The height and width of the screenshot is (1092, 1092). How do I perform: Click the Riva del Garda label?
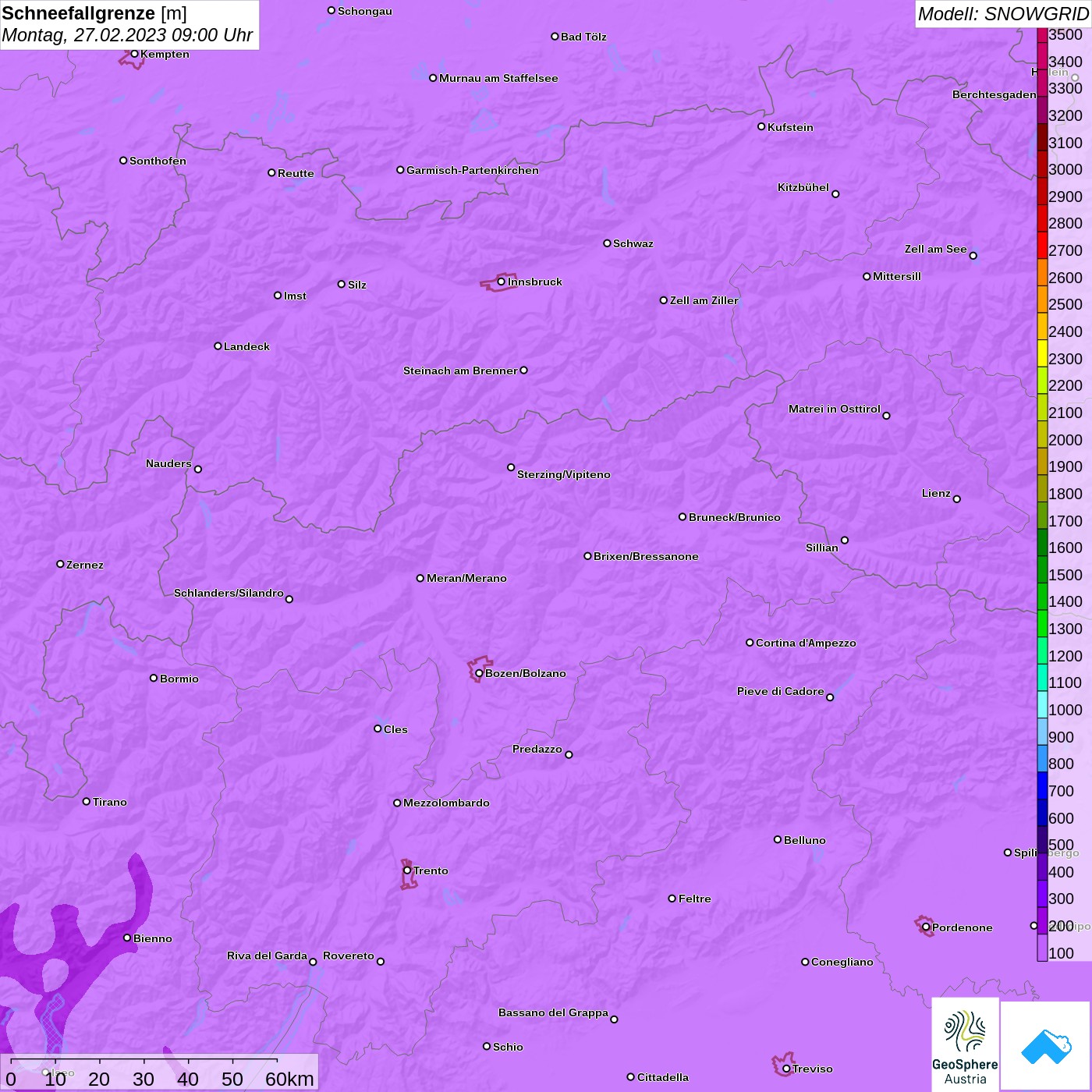click(267, 955)
